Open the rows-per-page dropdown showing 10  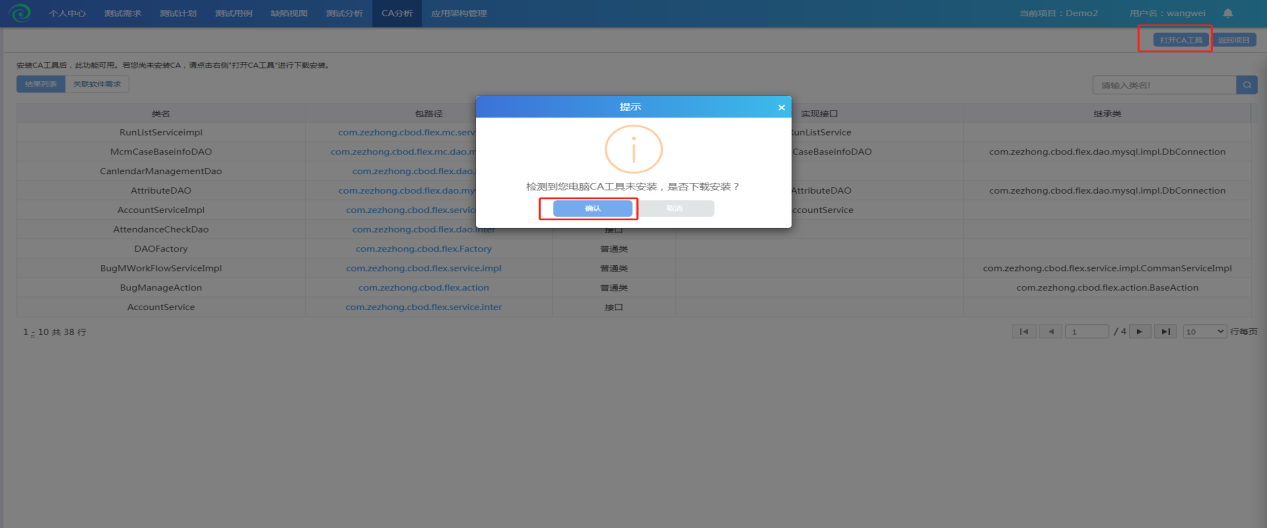(1204, 331)
